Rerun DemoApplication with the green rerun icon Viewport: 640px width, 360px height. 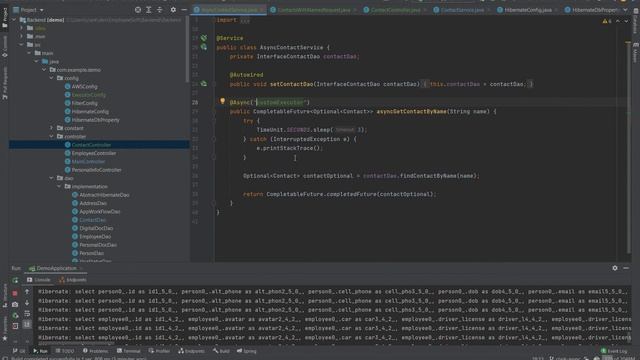click(x=15, y=280)
